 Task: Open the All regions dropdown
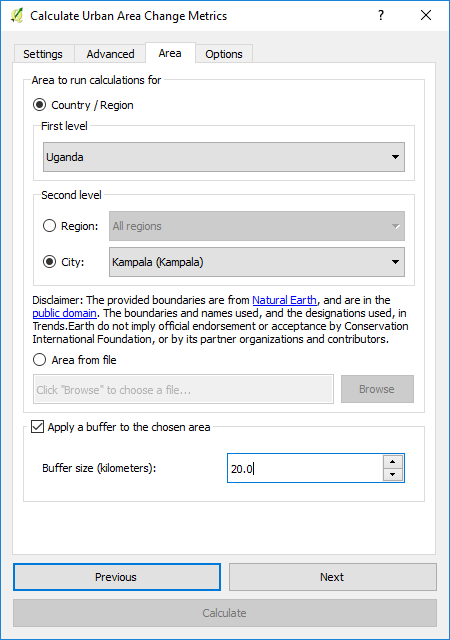point(257,226)
